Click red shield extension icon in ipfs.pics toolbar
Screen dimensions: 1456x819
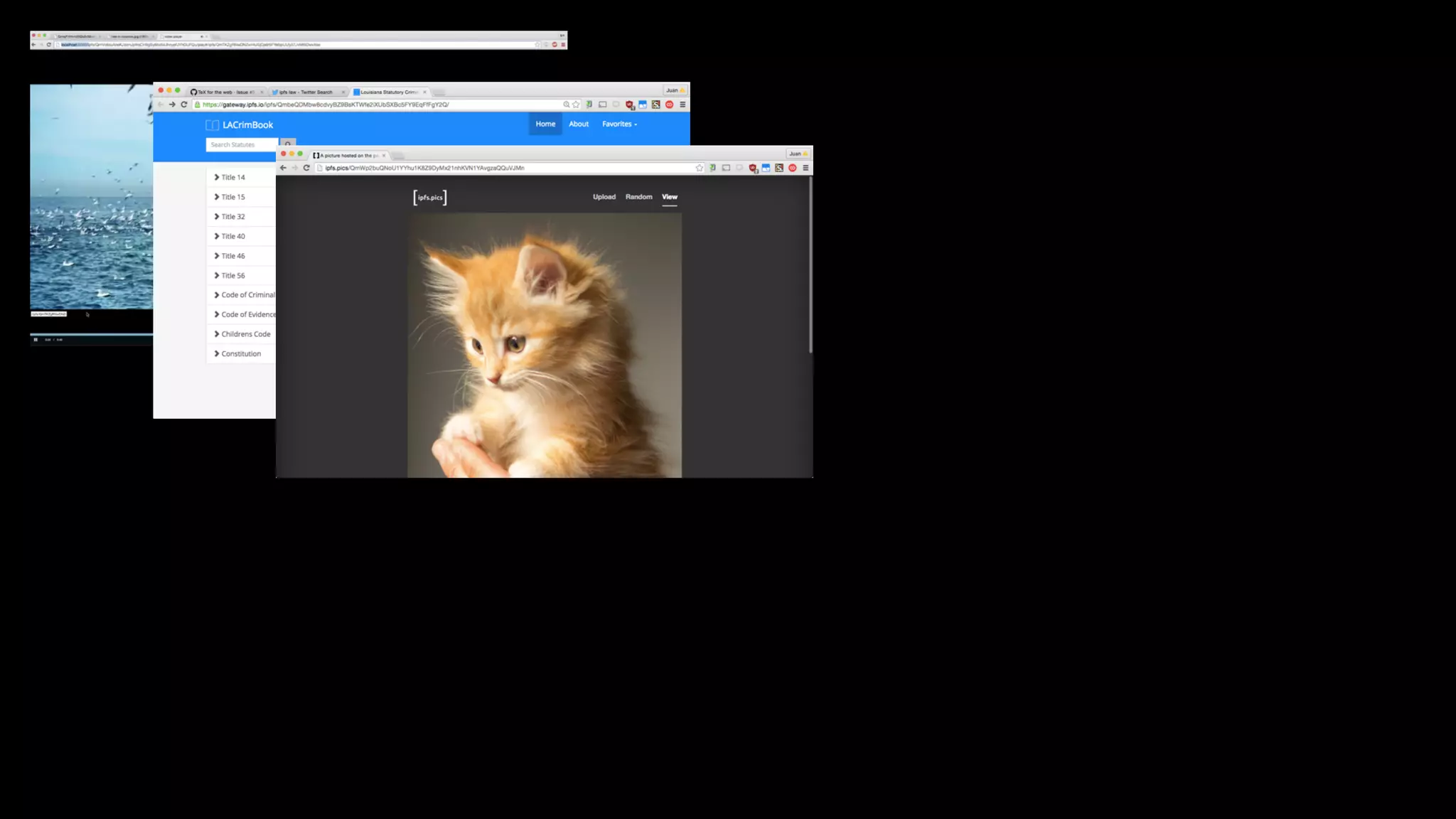click(752, 168)
